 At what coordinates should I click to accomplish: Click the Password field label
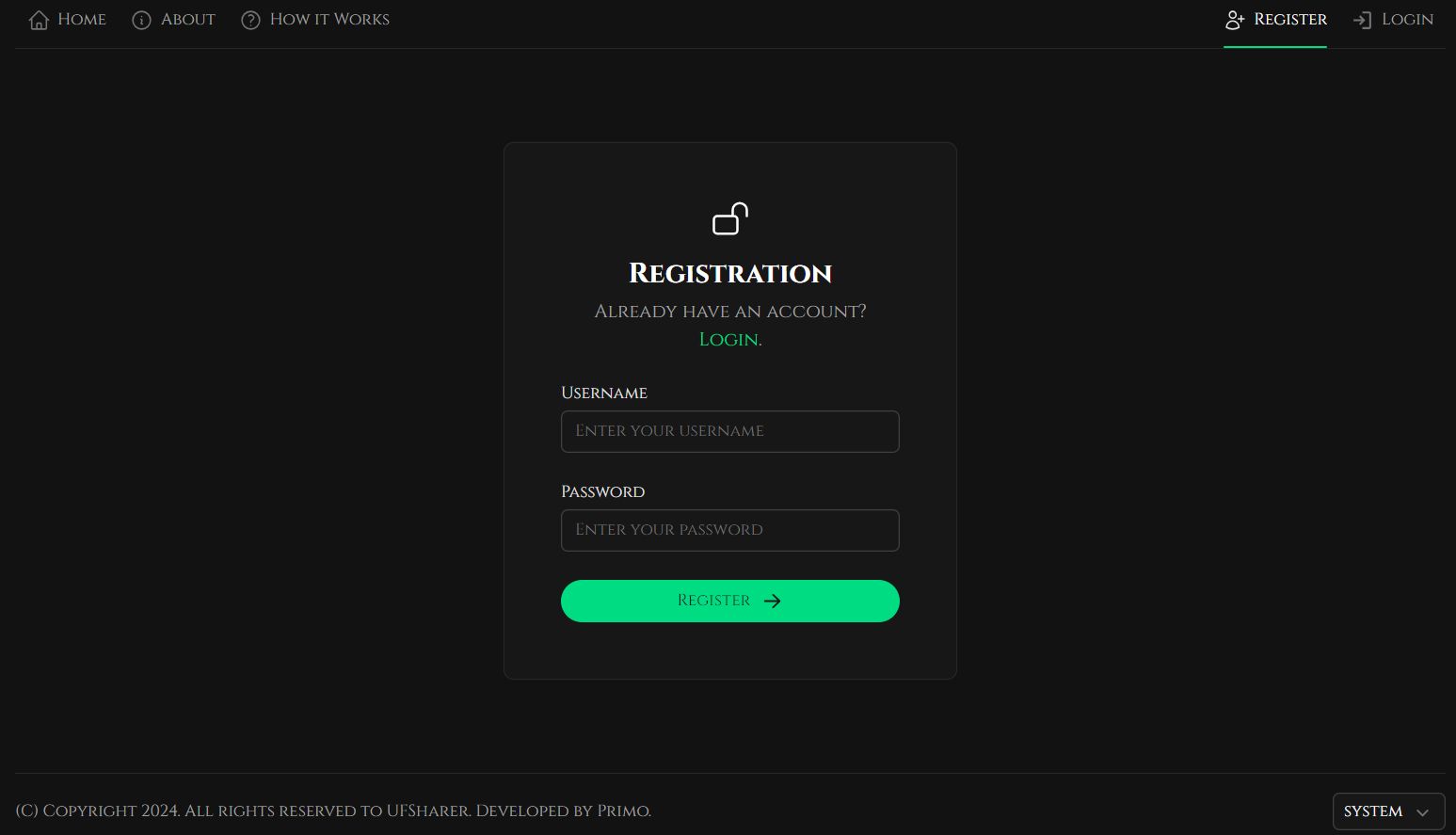[602, 491]
